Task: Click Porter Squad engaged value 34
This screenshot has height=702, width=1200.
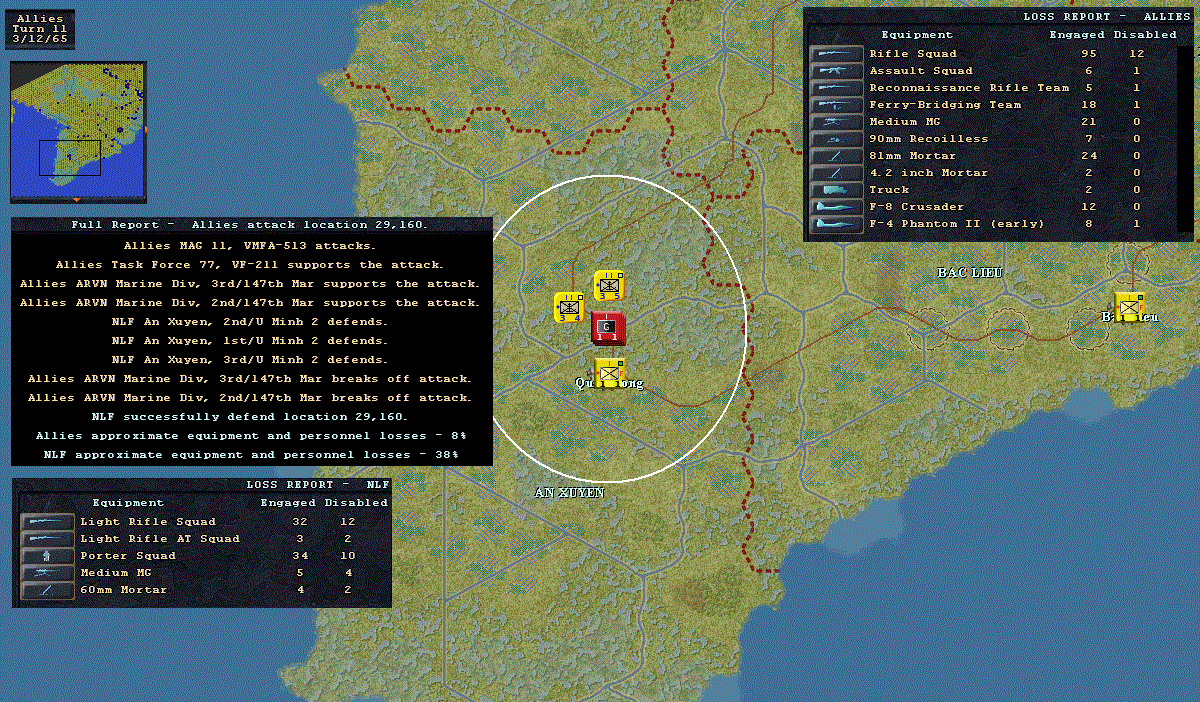Action: pyautogui.click(x=300, y=556)
